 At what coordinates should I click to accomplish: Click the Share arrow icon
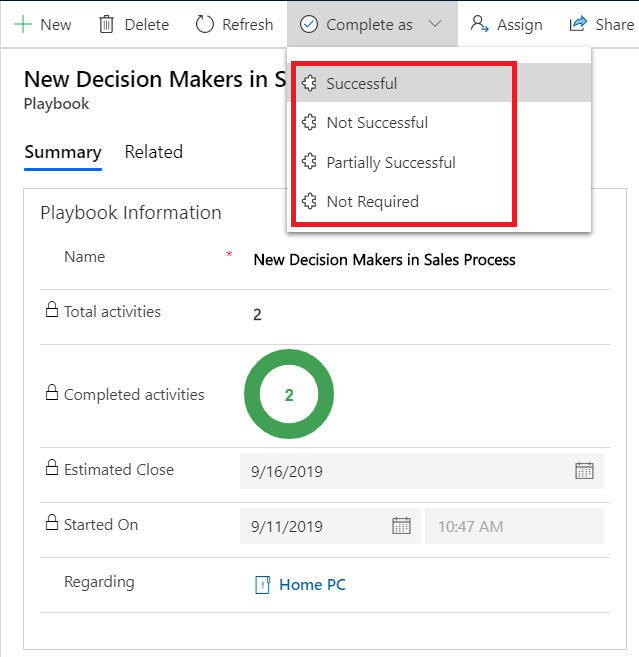pos(578,24)
